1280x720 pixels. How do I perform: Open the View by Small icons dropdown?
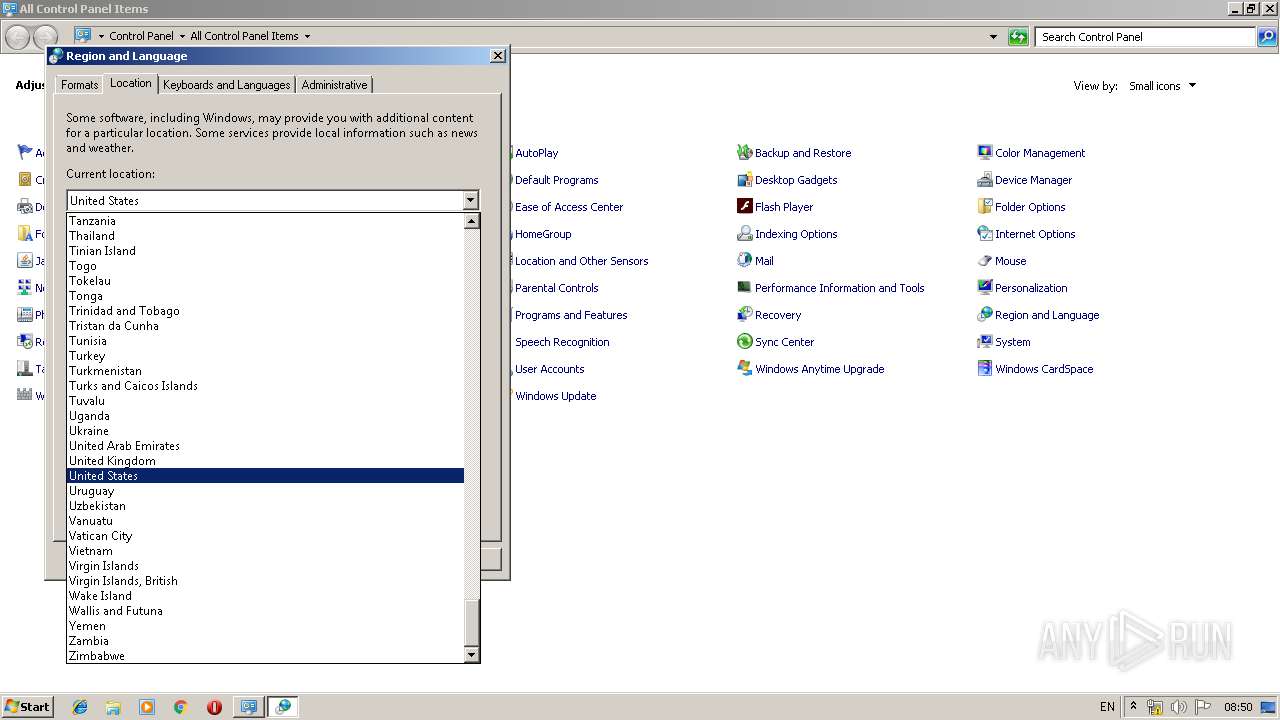coord(1162,86)
